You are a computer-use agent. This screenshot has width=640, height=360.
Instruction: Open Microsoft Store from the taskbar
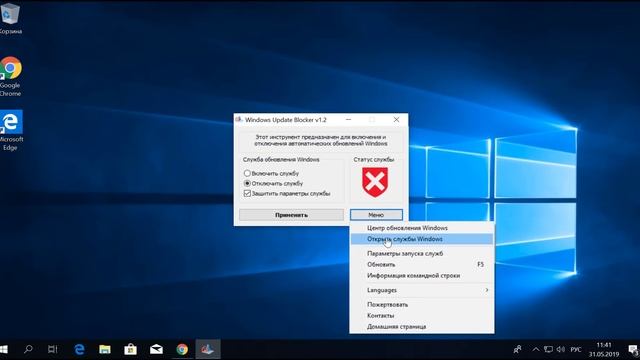[x=131, y=349]
